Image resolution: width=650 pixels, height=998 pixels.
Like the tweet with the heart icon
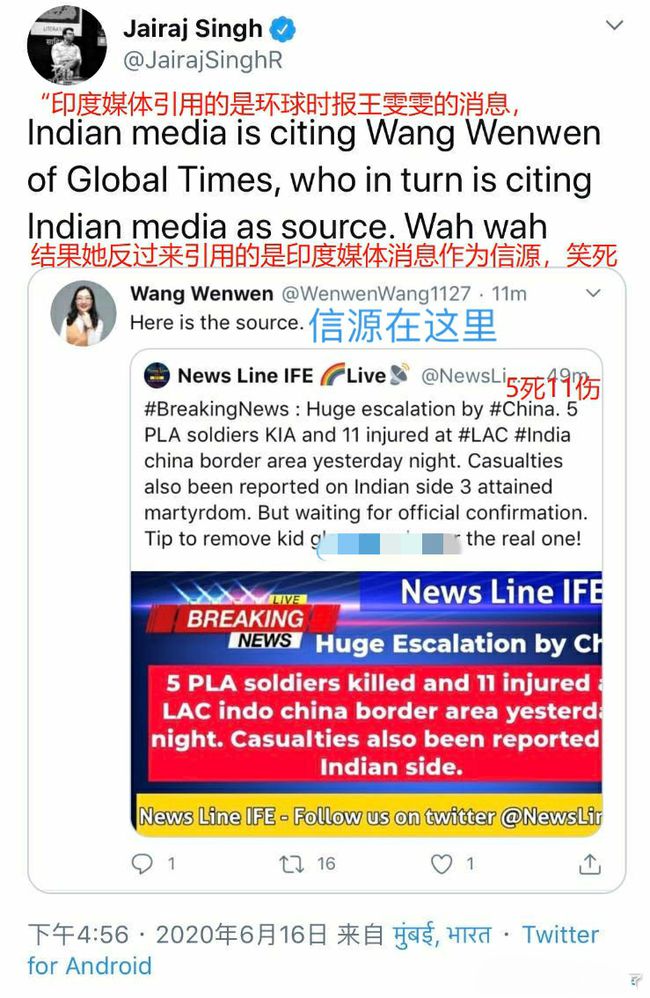point(441,864)
